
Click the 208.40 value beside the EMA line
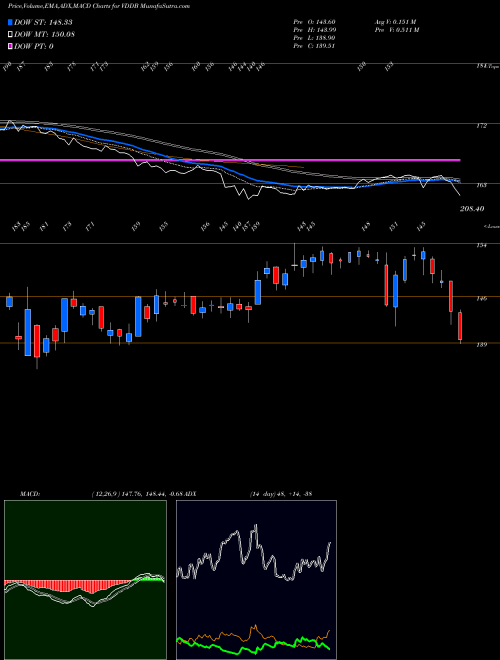coord(472,209)
